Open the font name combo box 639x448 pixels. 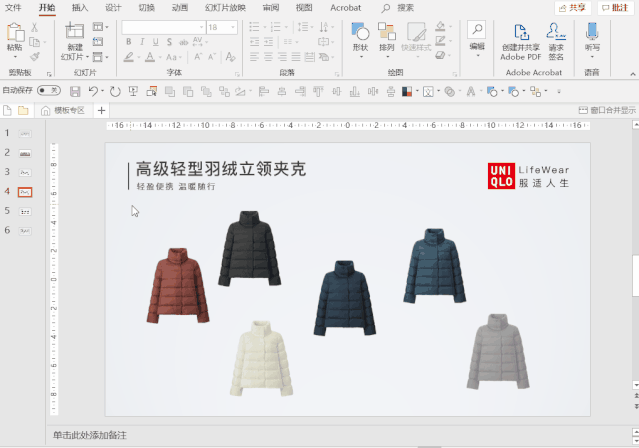[162, 27]
